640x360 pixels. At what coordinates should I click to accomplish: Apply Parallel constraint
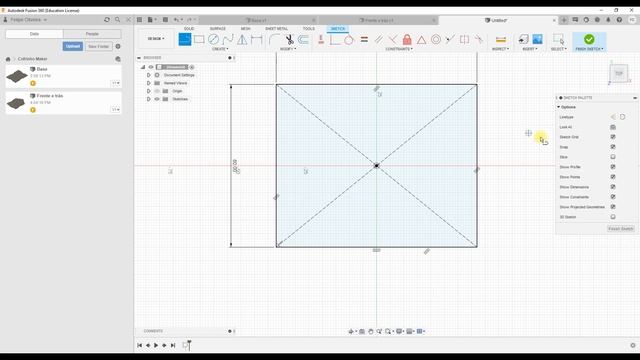(x=378, y=40)
